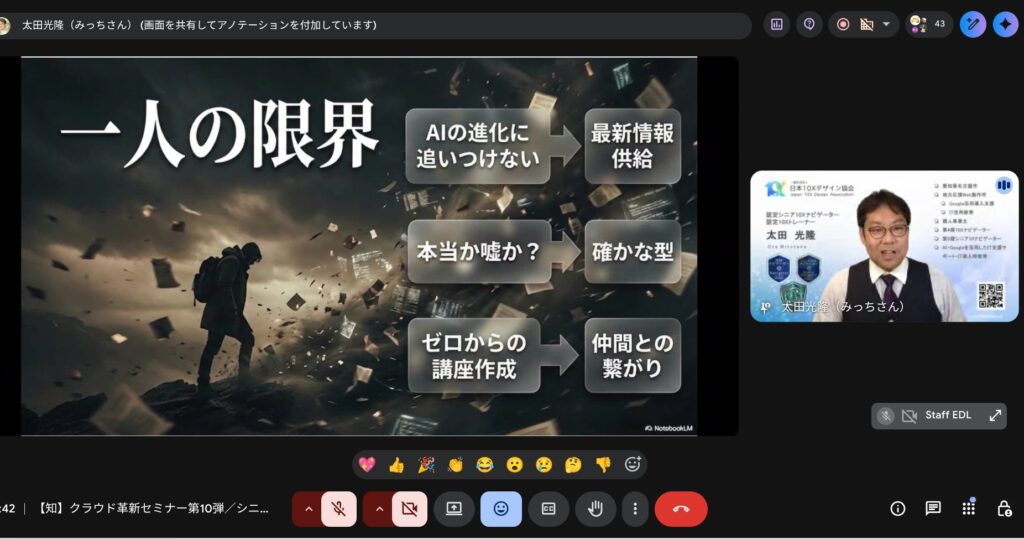The width and height of the screenshot is (1024, 539).
Task: Open the activities grid icon
Action: [968, 508]
